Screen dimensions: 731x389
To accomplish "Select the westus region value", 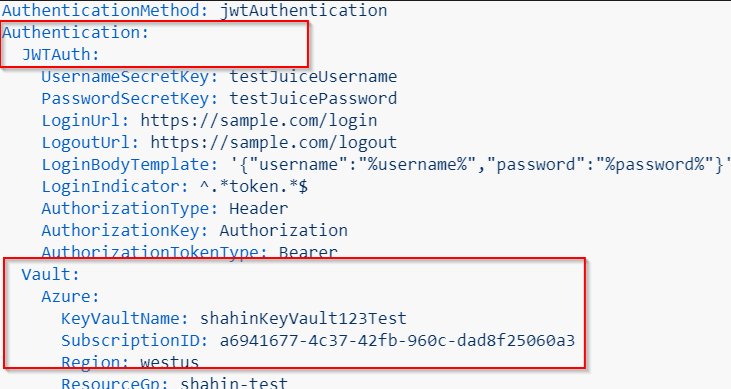I will 170,362.
